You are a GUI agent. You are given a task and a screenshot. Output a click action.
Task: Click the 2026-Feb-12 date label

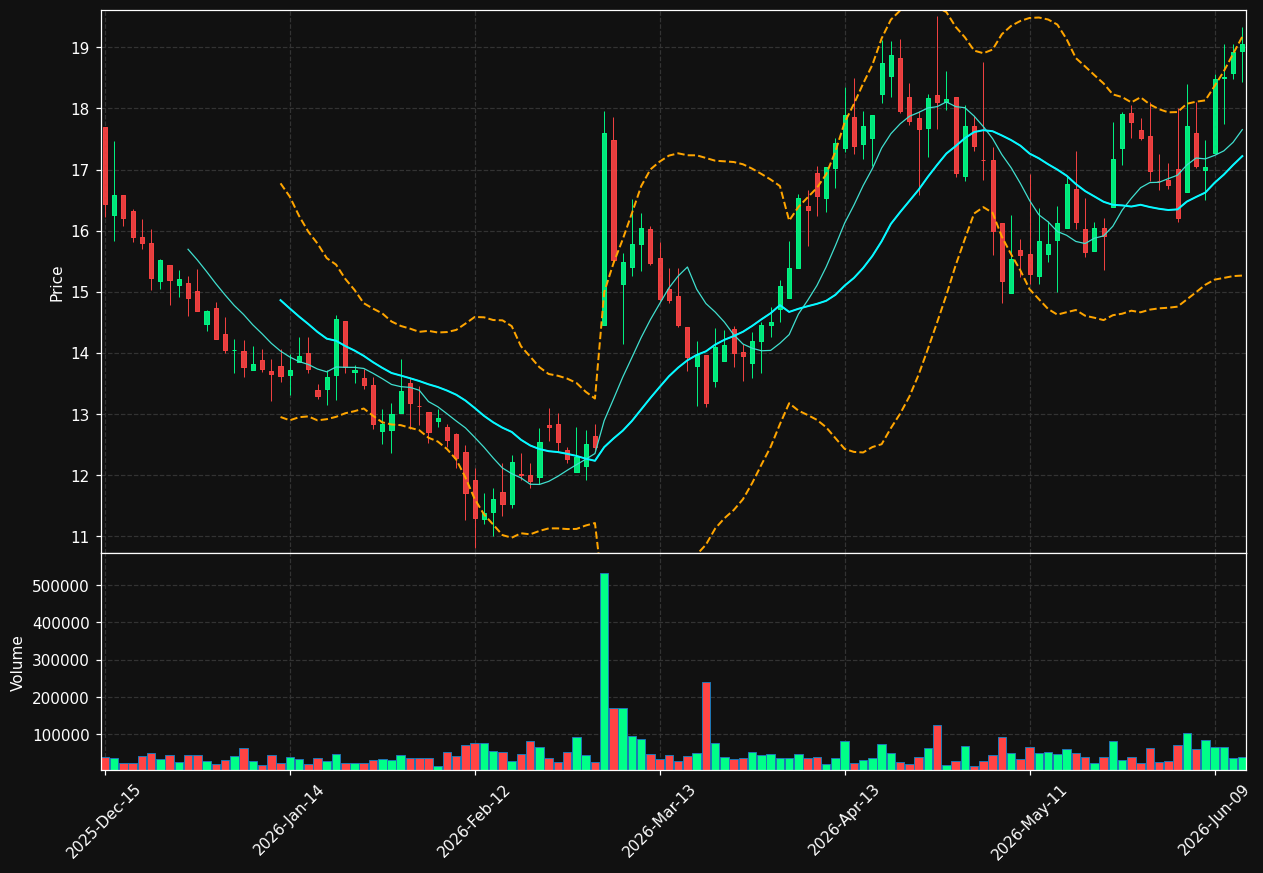pyautogui.click(x=473, y=821)
